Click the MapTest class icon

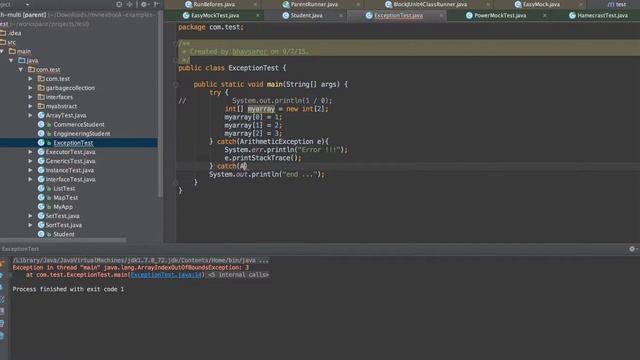tap(41, 197)
